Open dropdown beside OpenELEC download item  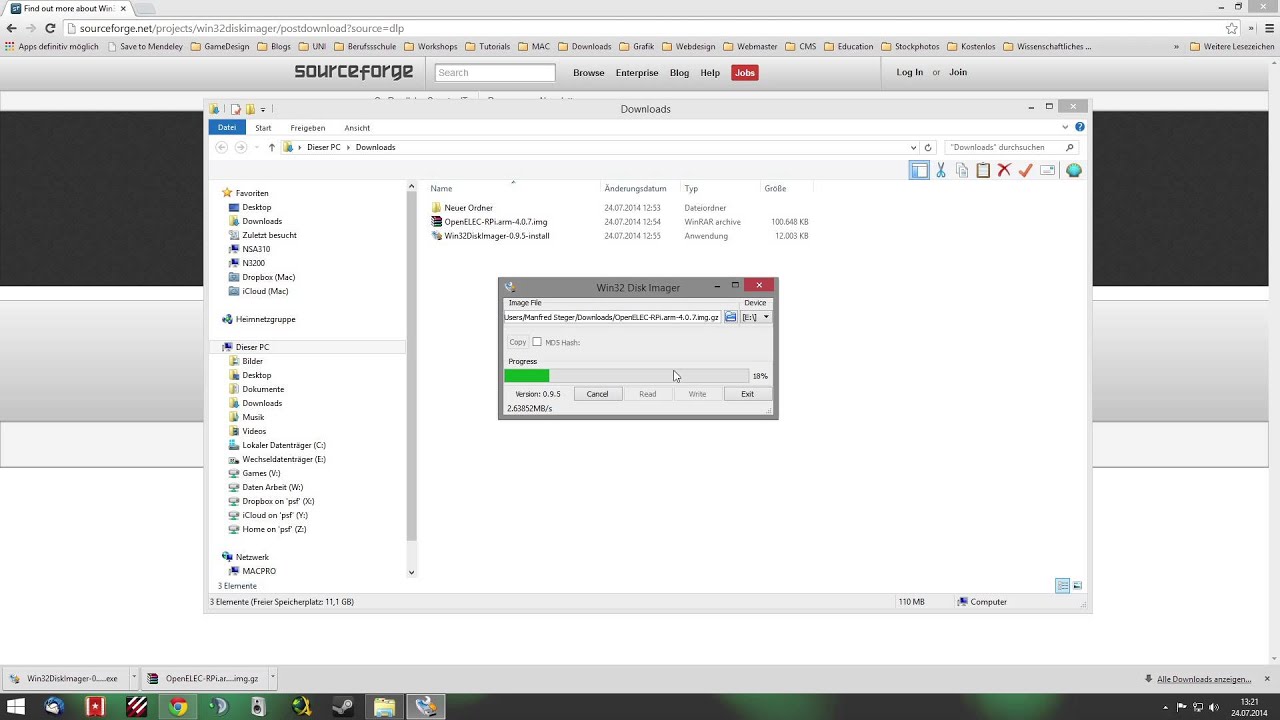[272, 677]
